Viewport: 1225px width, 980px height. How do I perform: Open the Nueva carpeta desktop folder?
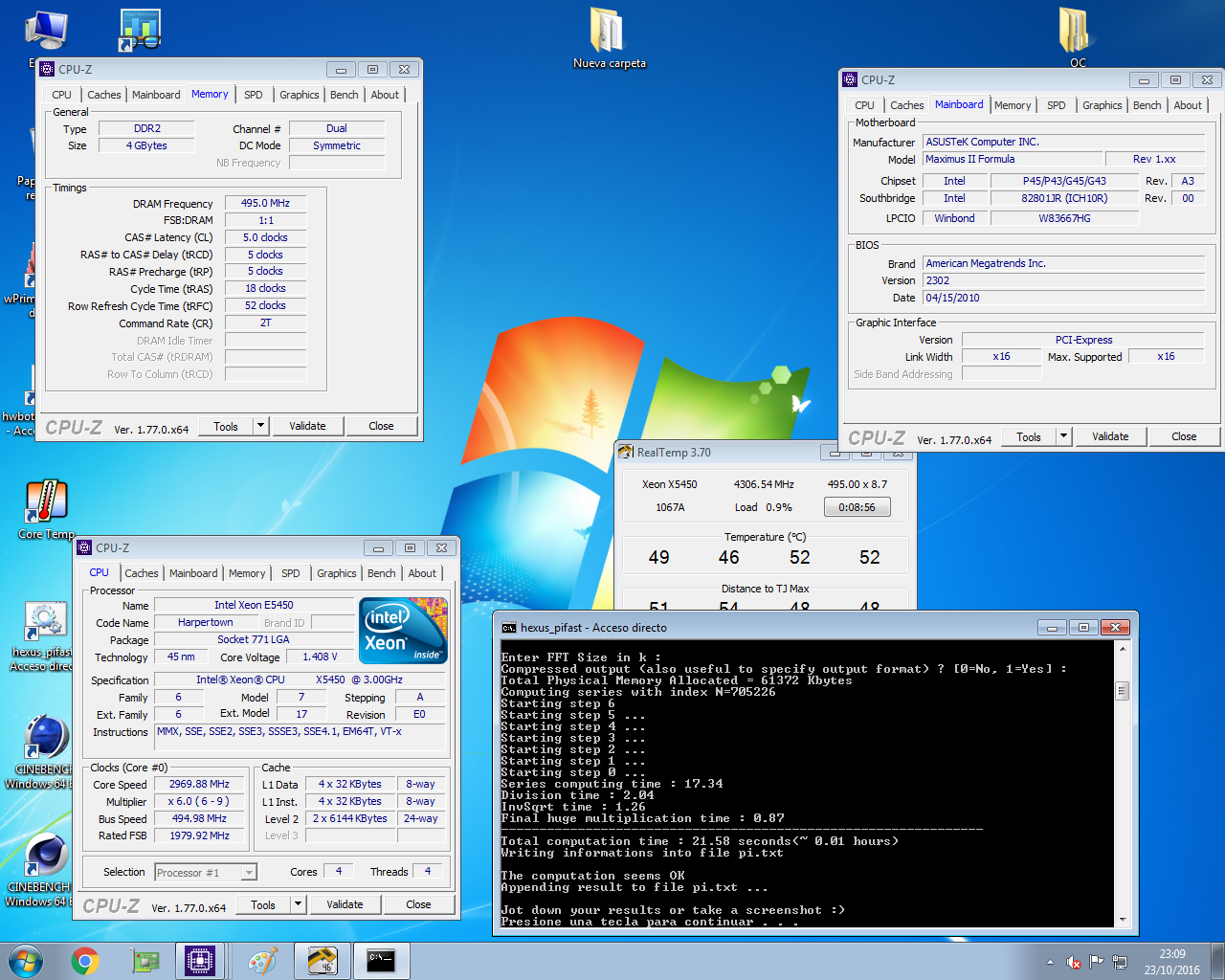pos(609,39)
